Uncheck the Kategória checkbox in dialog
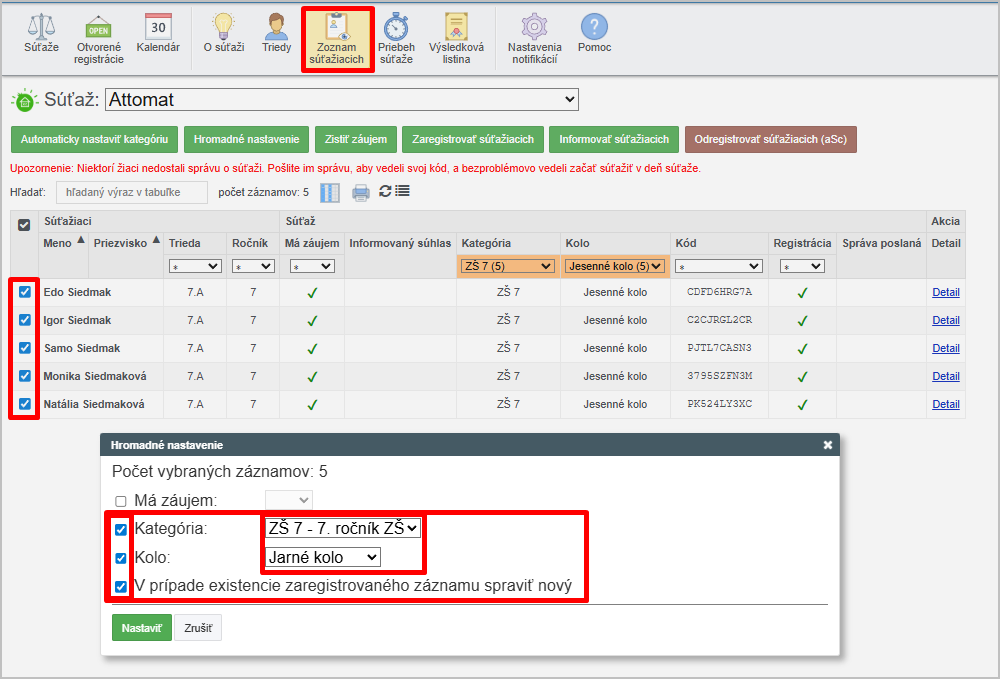The width and height of the screenshot is (1000, 679). click(x=121, y=529)
